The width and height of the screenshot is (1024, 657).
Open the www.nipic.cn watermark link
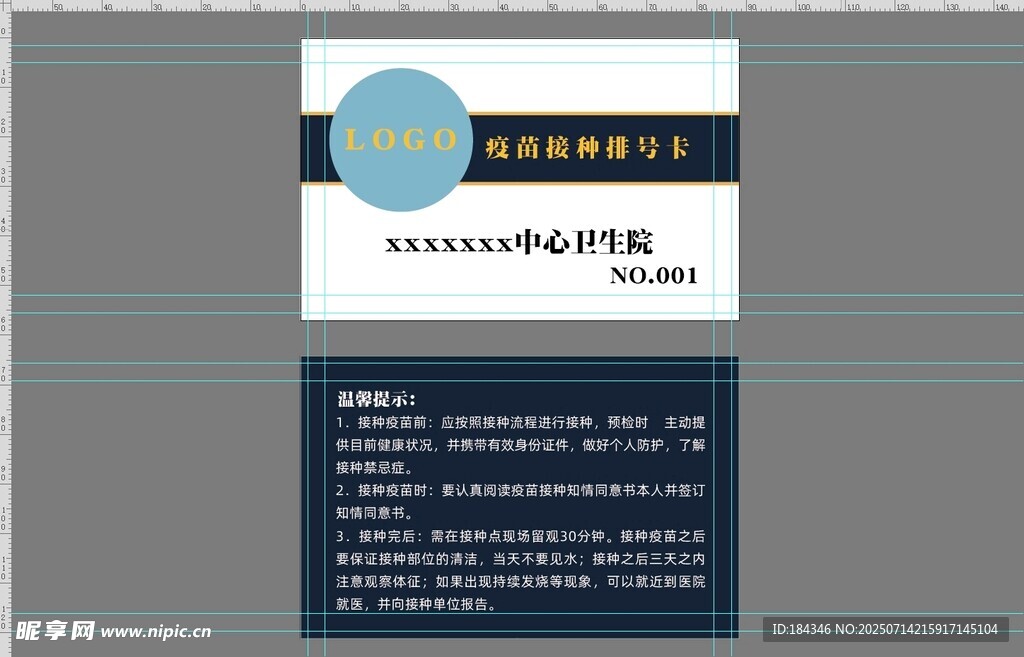(x=156, y=632)
